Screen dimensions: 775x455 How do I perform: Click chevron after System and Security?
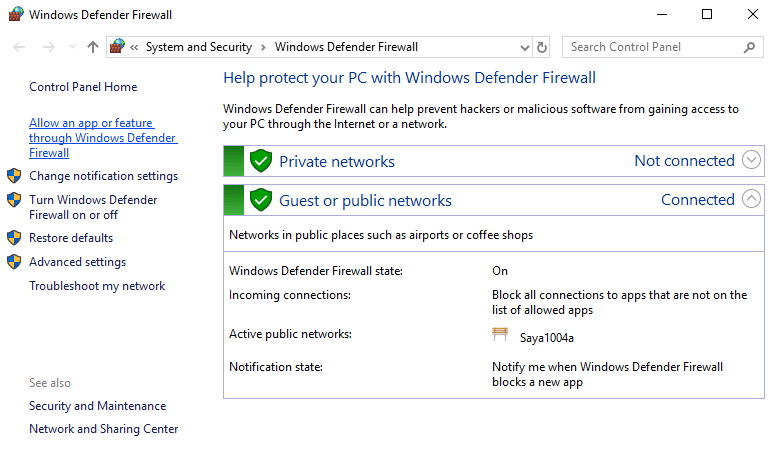pyautogui.click(x=263, y=47)
